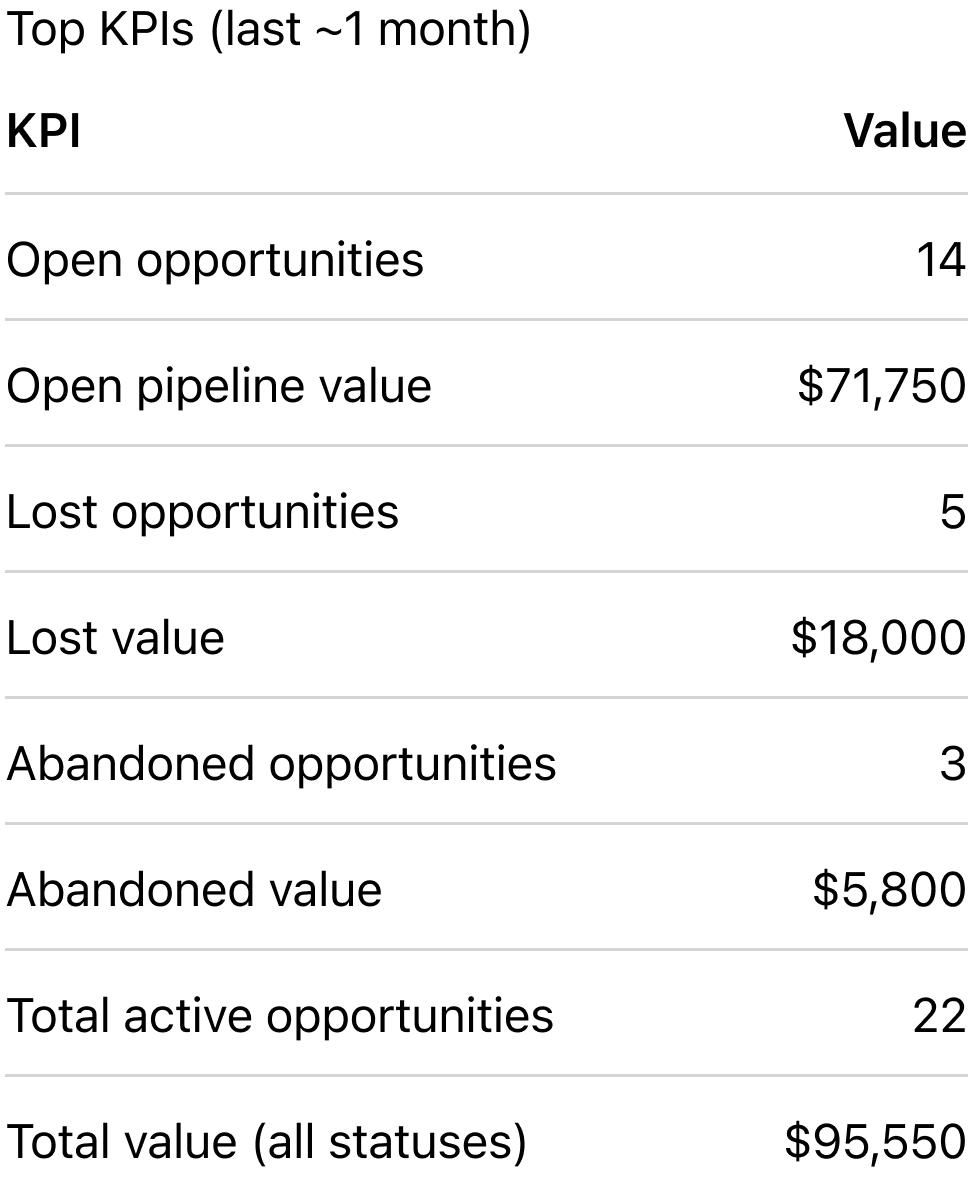Screen dimensions: 974x1182
Task: Select the "Lost opportunities" row label
Action: pos(203,512)
